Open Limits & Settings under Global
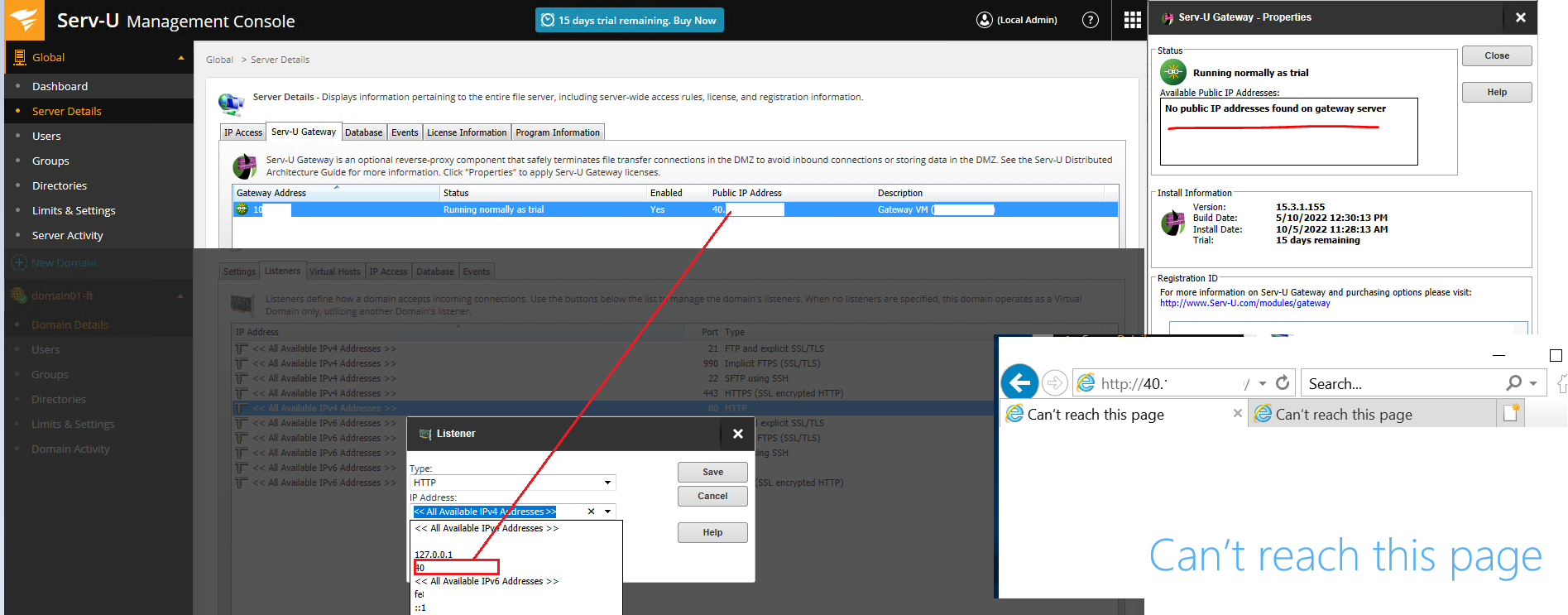Viewport: 1568px width, 615px height. (74, 210)
